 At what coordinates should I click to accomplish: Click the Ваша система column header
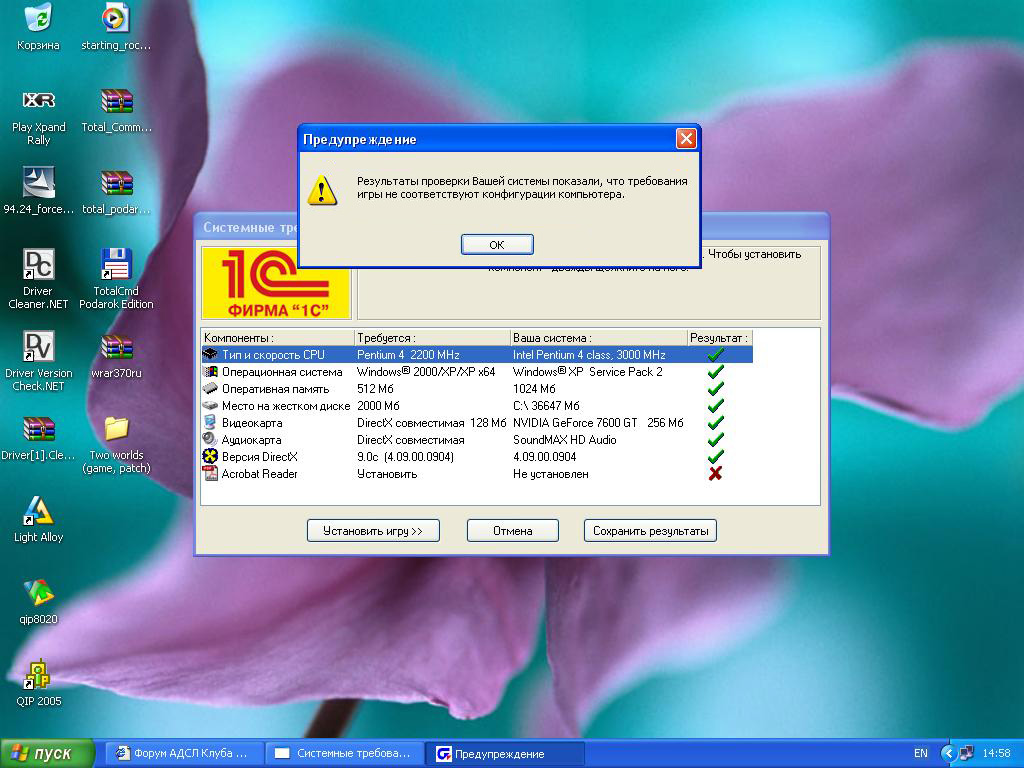point(599,338)
